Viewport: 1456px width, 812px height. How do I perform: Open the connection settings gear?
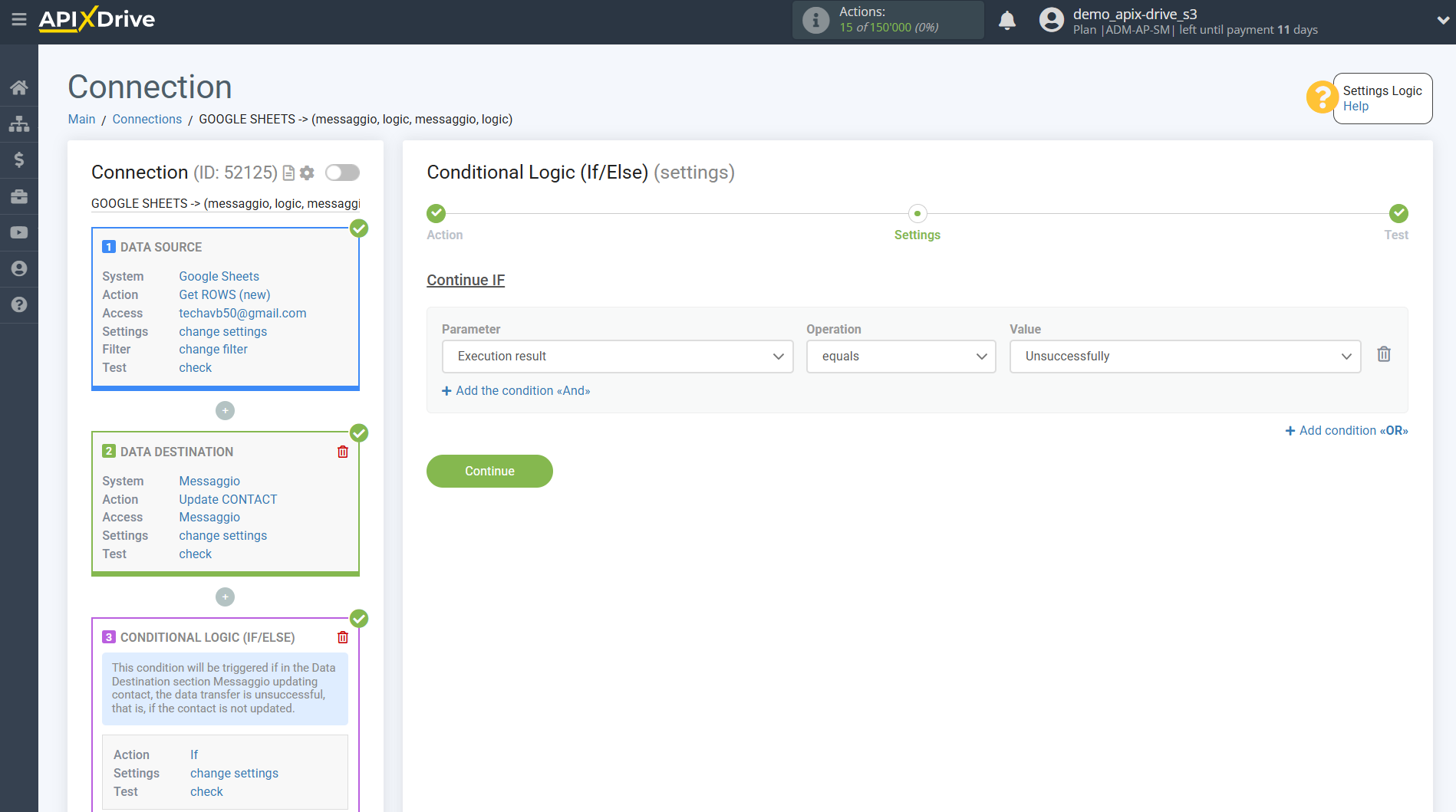click(307, 173)
